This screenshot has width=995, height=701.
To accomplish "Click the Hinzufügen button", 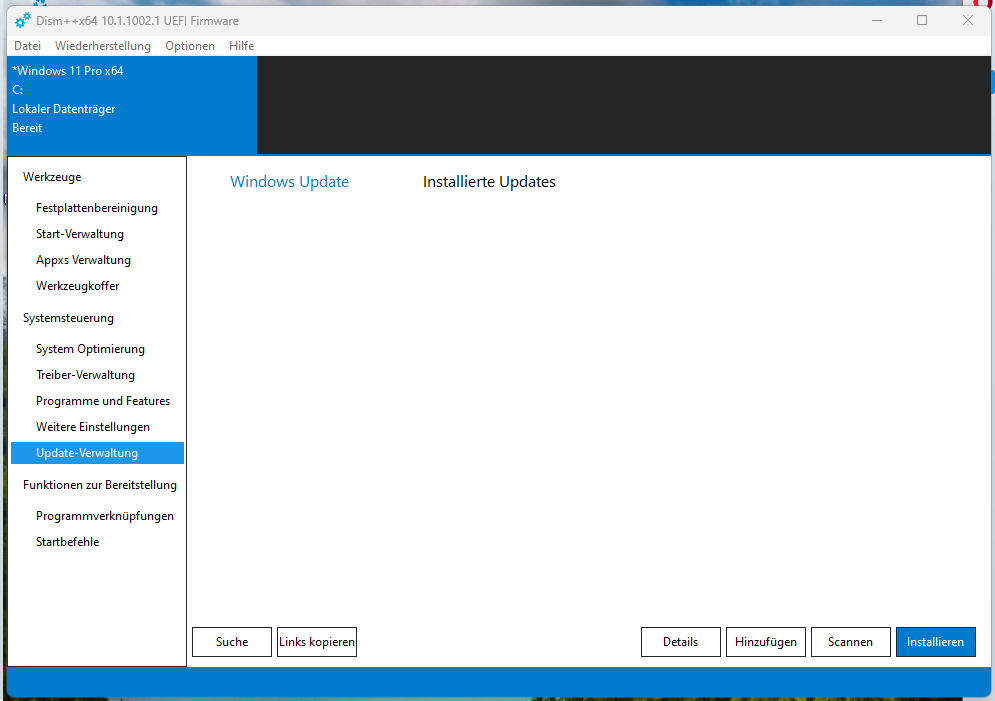I will [766, 642].
